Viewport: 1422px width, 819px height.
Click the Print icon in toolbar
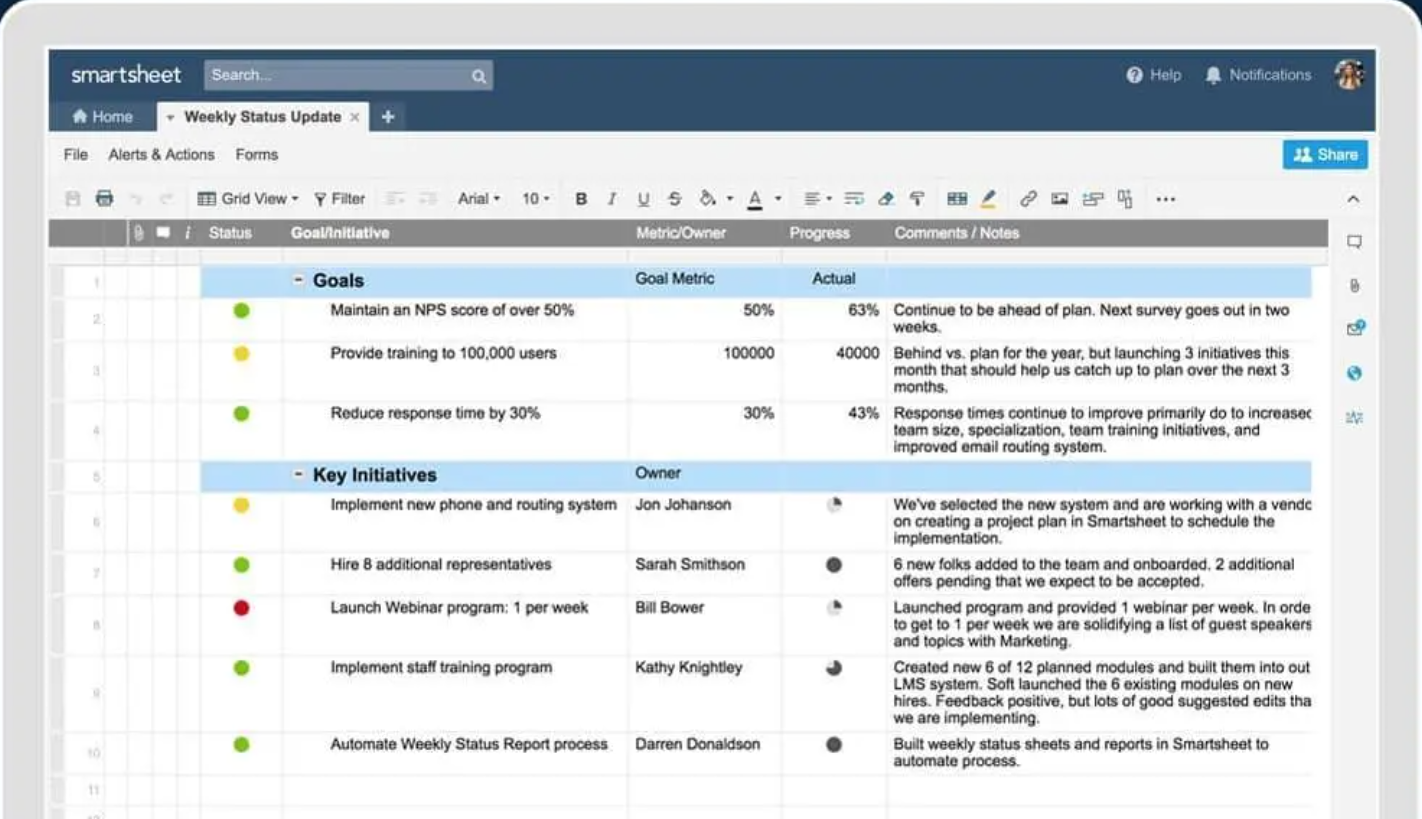point(104,199)
